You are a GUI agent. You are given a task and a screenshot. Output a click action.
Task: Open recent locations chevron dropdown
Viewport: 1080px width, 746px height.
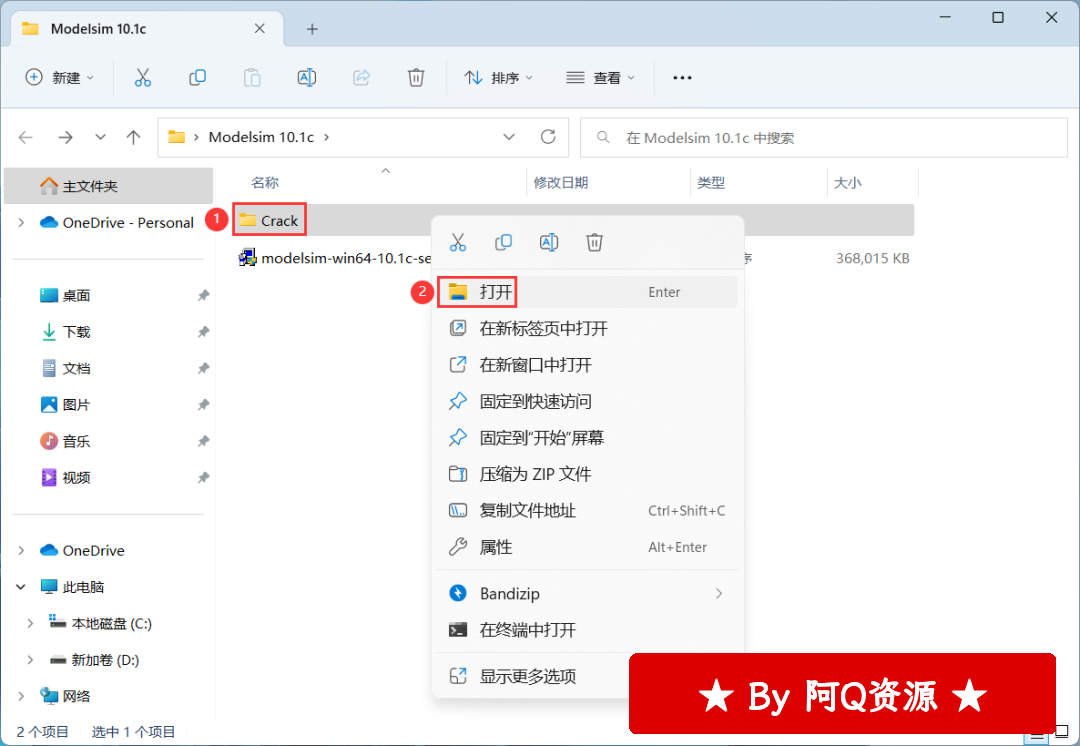101,138
